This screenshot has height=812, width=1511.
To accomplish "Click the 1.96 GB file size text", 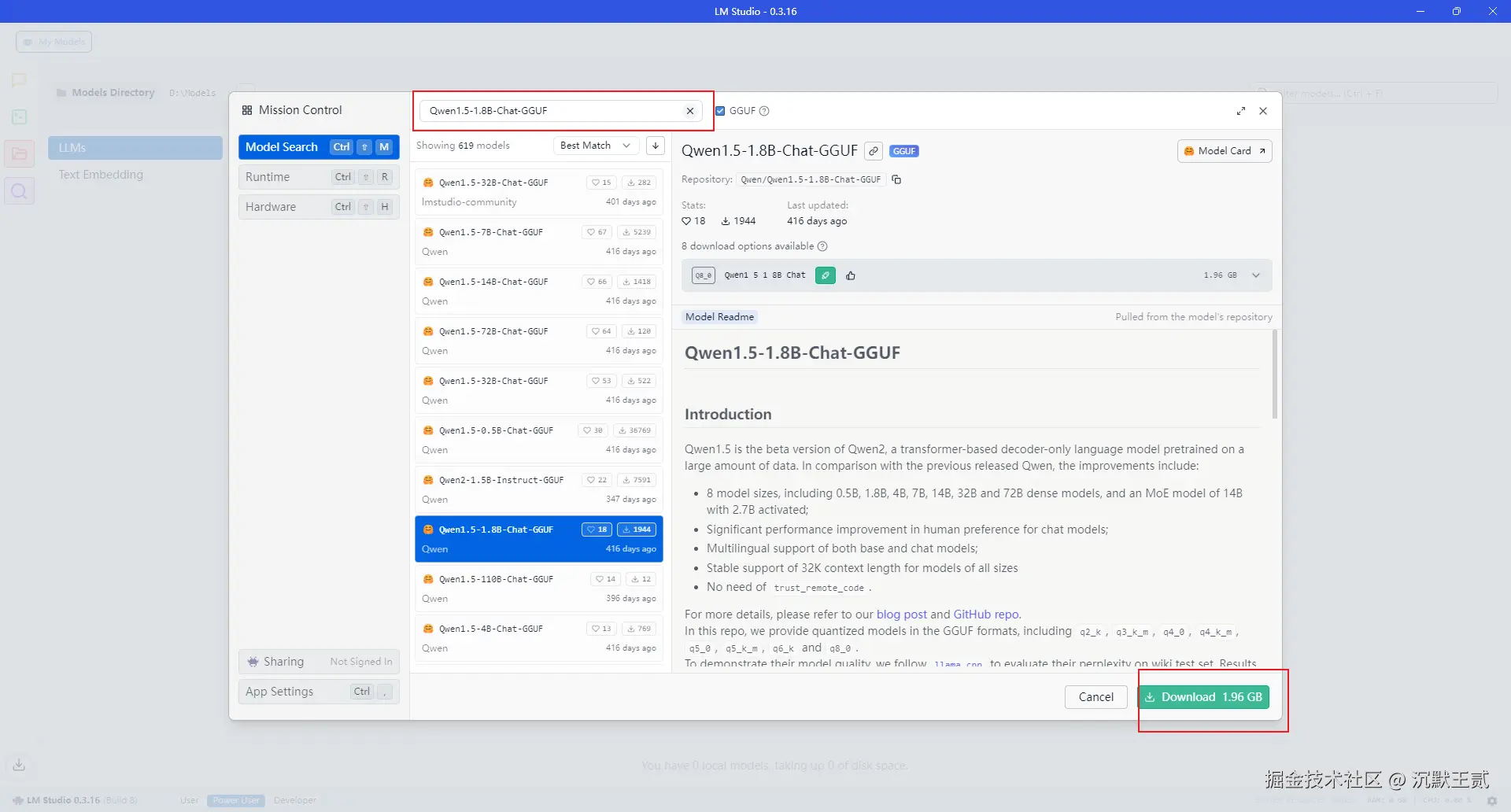I will (1220, 275).
